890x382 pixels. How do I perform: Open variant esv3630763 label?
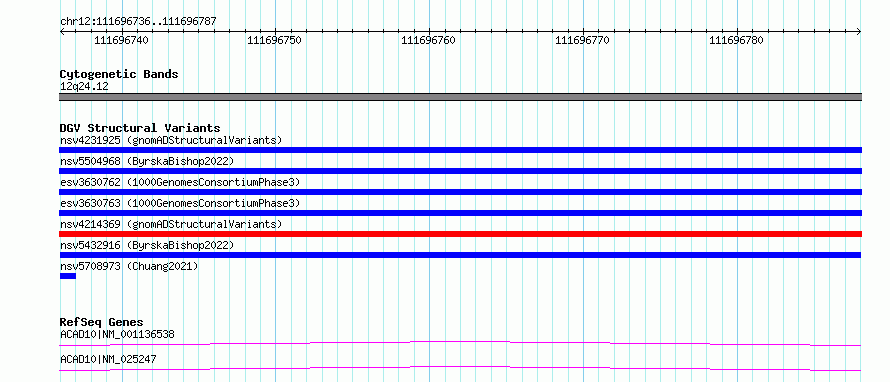coord(180,203)
